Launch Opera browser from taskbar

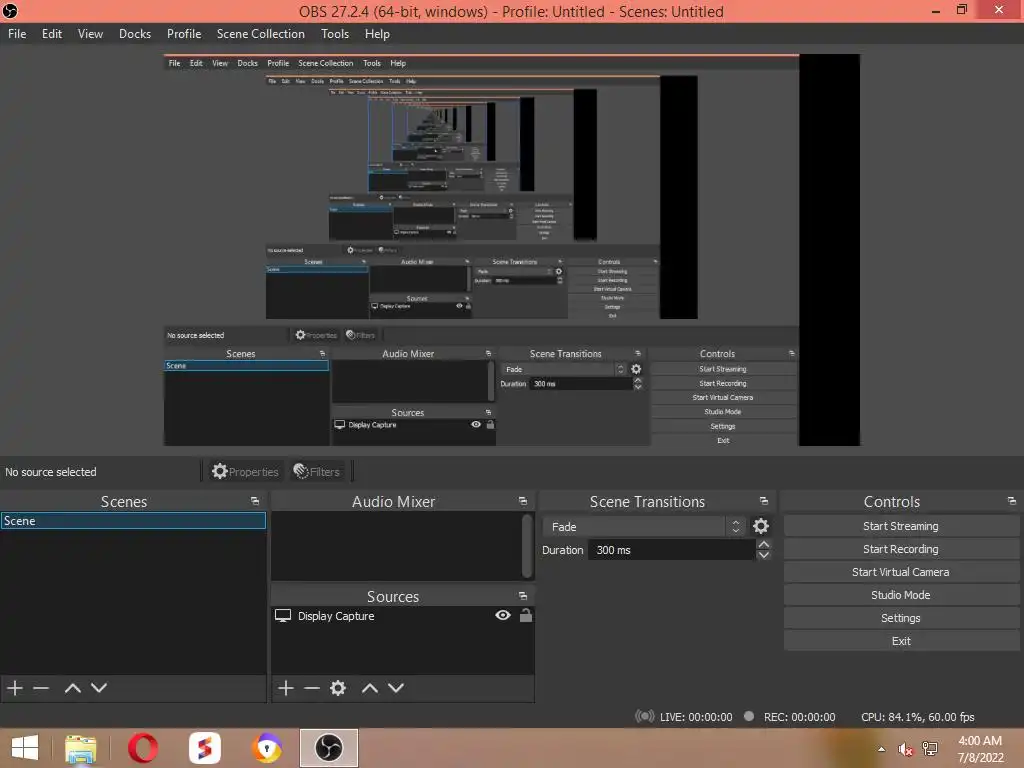click(x=142, y=748)
